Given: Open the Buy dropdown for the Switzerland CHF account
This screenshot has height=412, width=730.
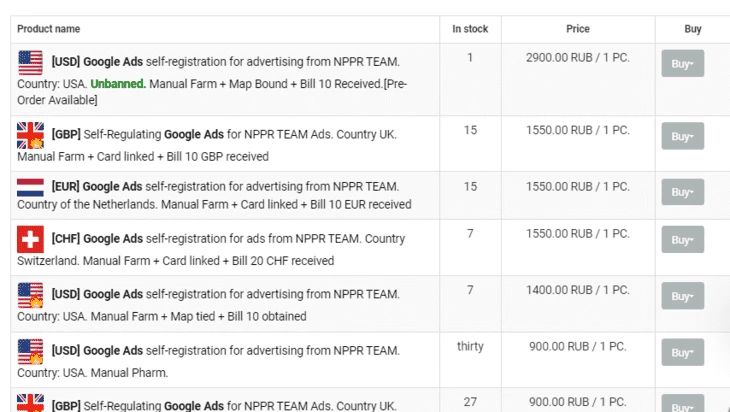Looking at the screenshot, I should click(x=683, y=239).
